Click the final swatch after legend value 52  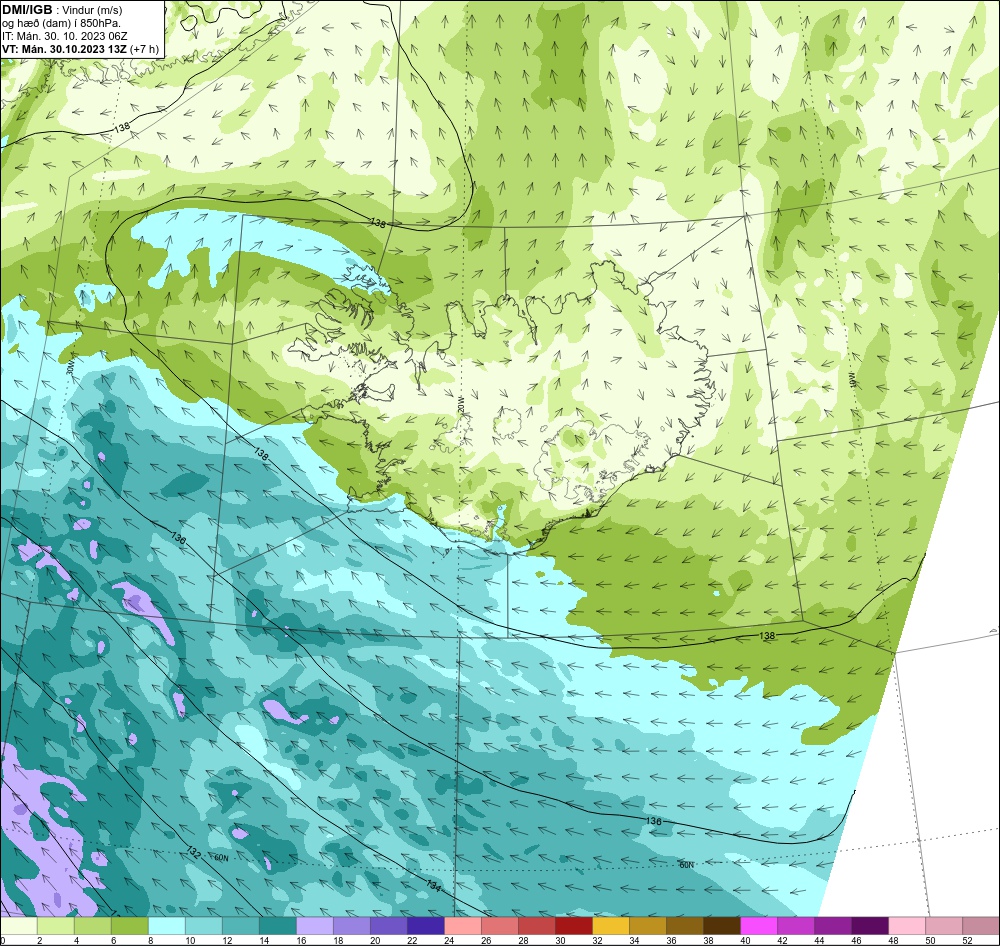pos(981,924)
